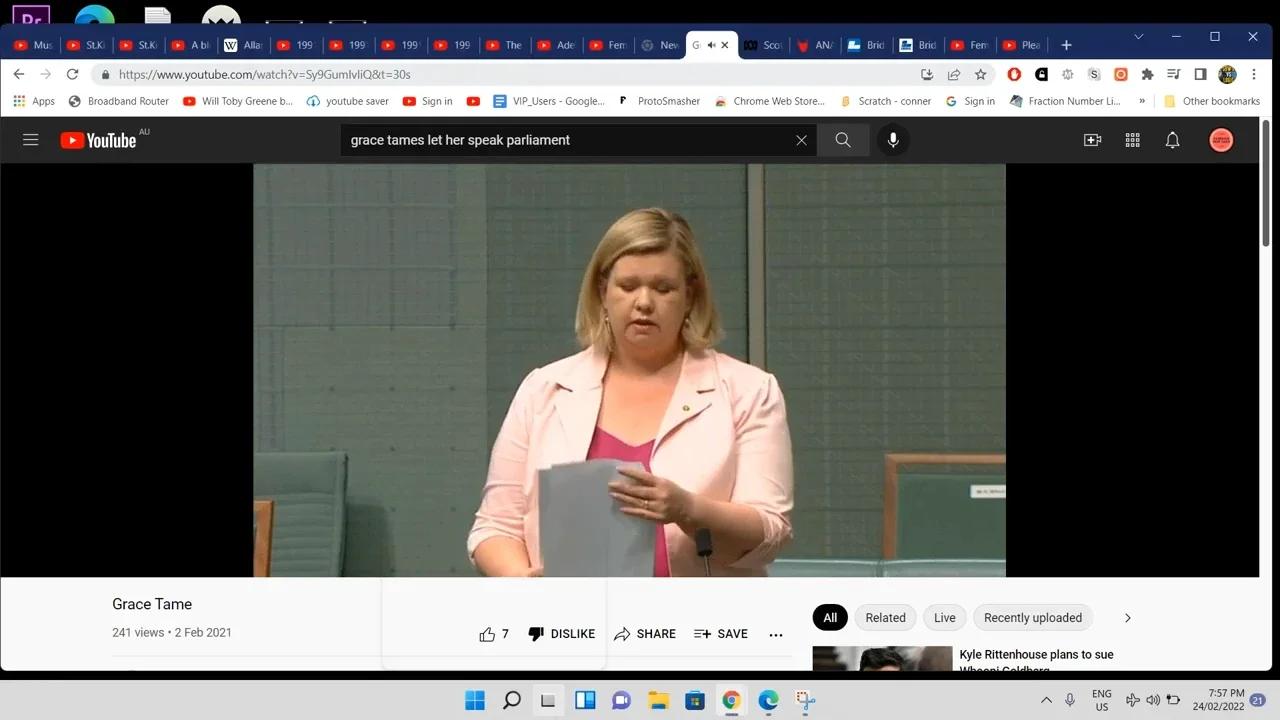This screenshot has width=1280, height=720.
Task: Activate voice search microphone
Action: coord(892,140)
